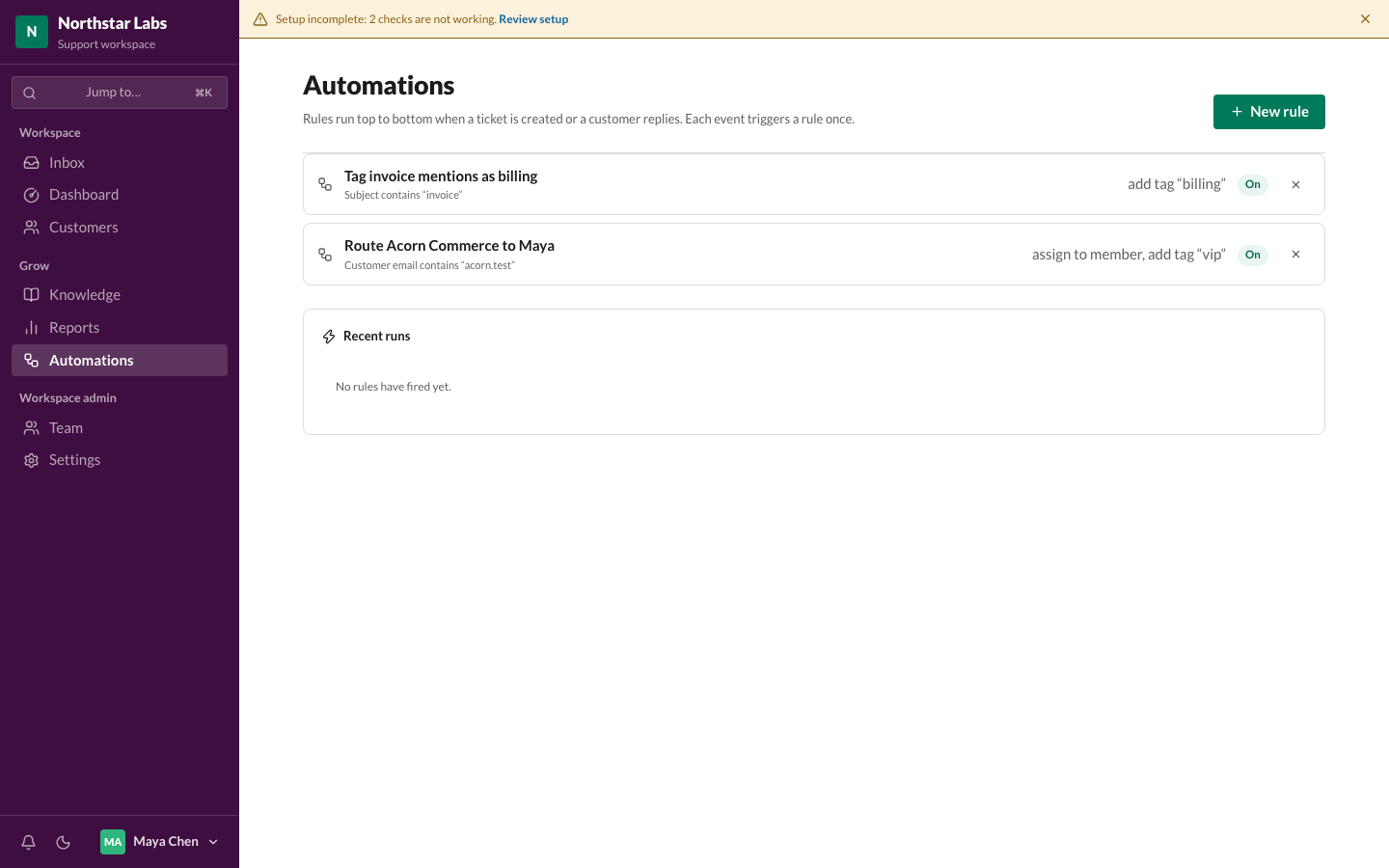
Task: Toggle the On status for the billing rule
Action: click(1253, 184)
